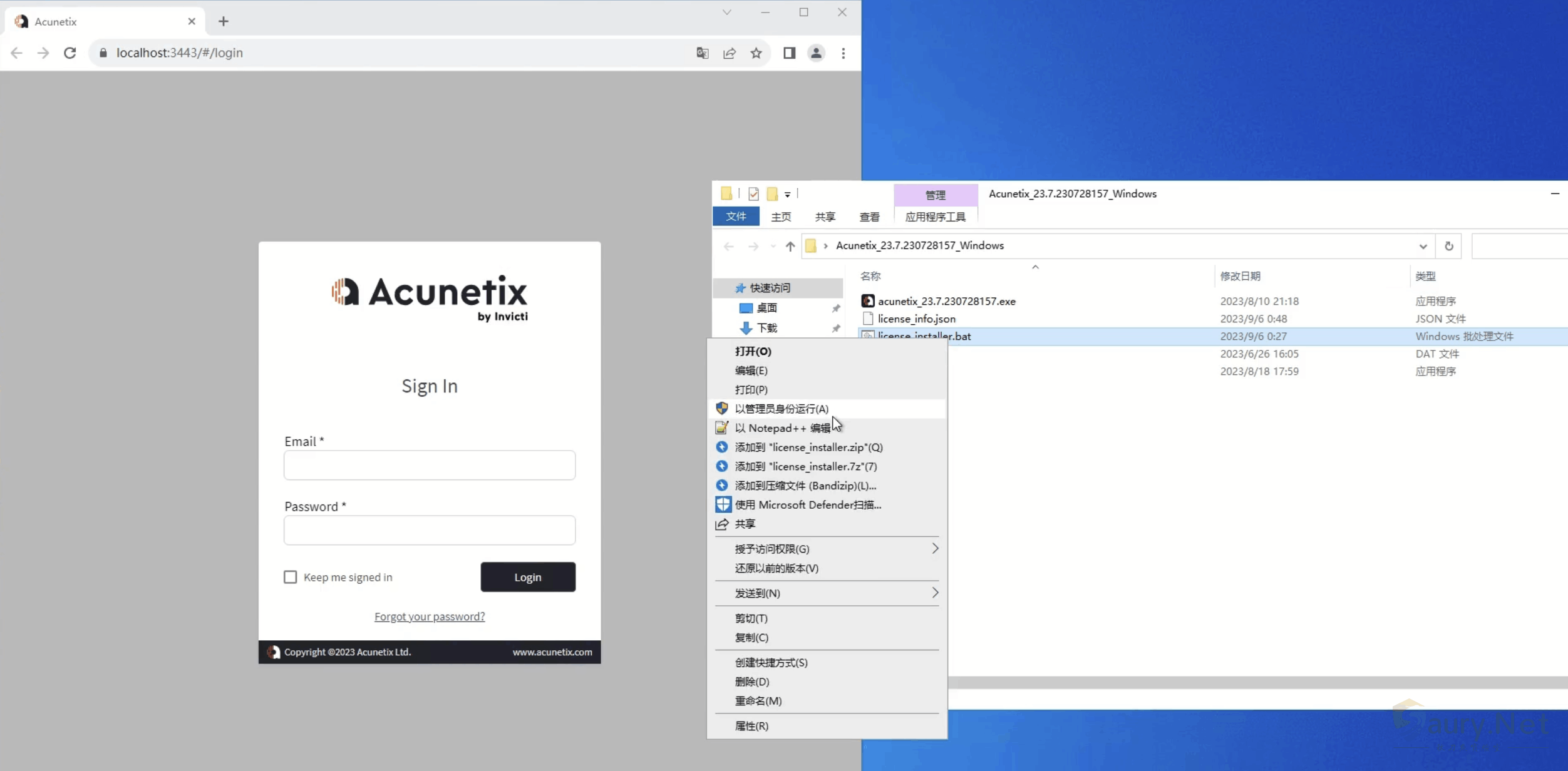Screen dimensions: 1568x771
Task: Select 属性(R) in the context menu
Action: pos(751,726)
